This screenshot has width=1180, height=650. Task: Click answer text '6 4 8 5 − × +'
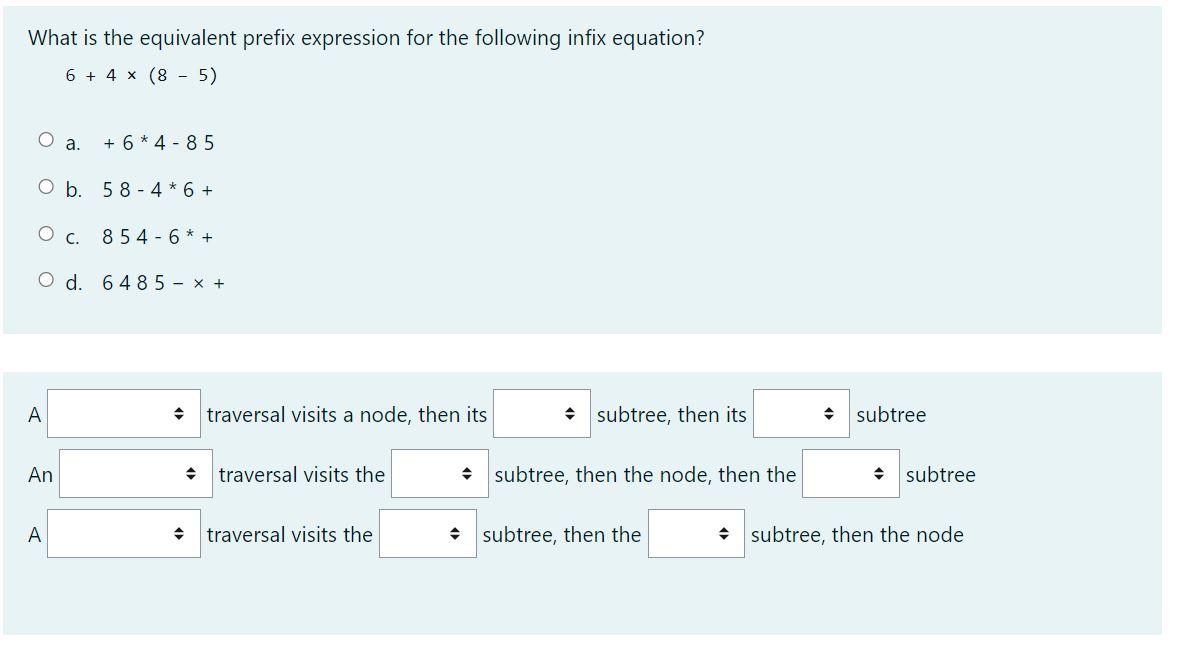click(163, 284)
